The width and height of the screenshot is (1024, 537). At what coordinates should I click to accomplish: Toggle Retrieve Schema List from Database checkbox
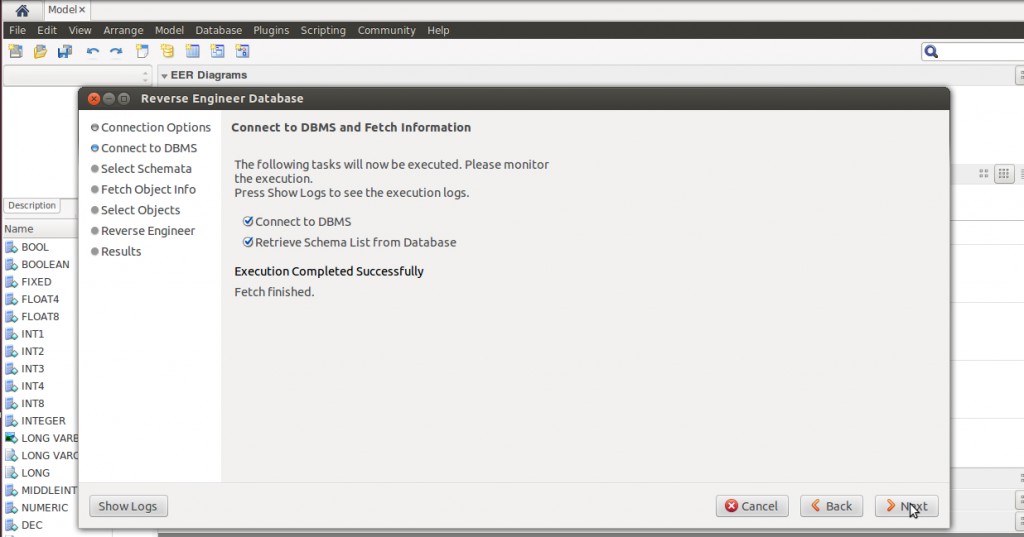tap(248, 242)
